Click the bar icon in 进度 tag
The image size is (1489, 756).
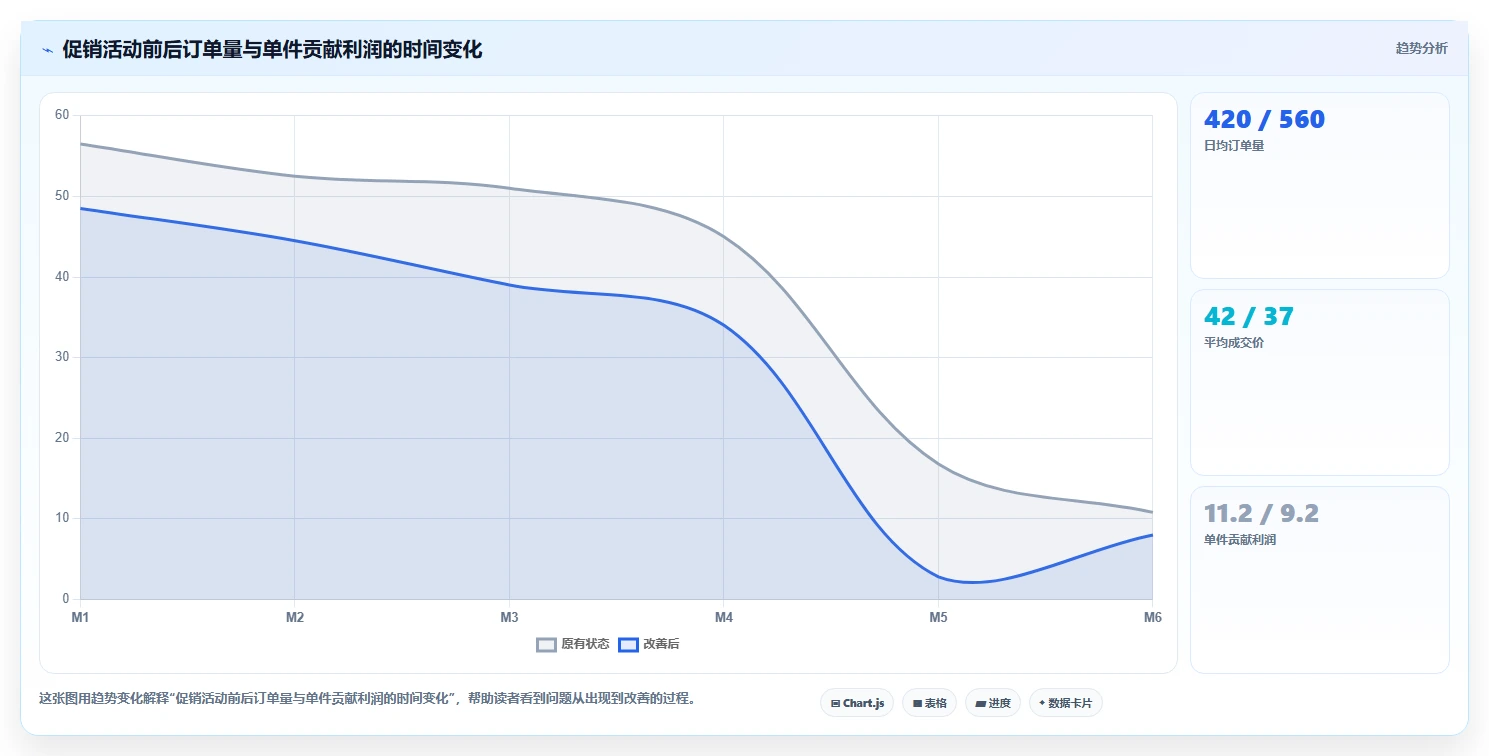point(980,704)
